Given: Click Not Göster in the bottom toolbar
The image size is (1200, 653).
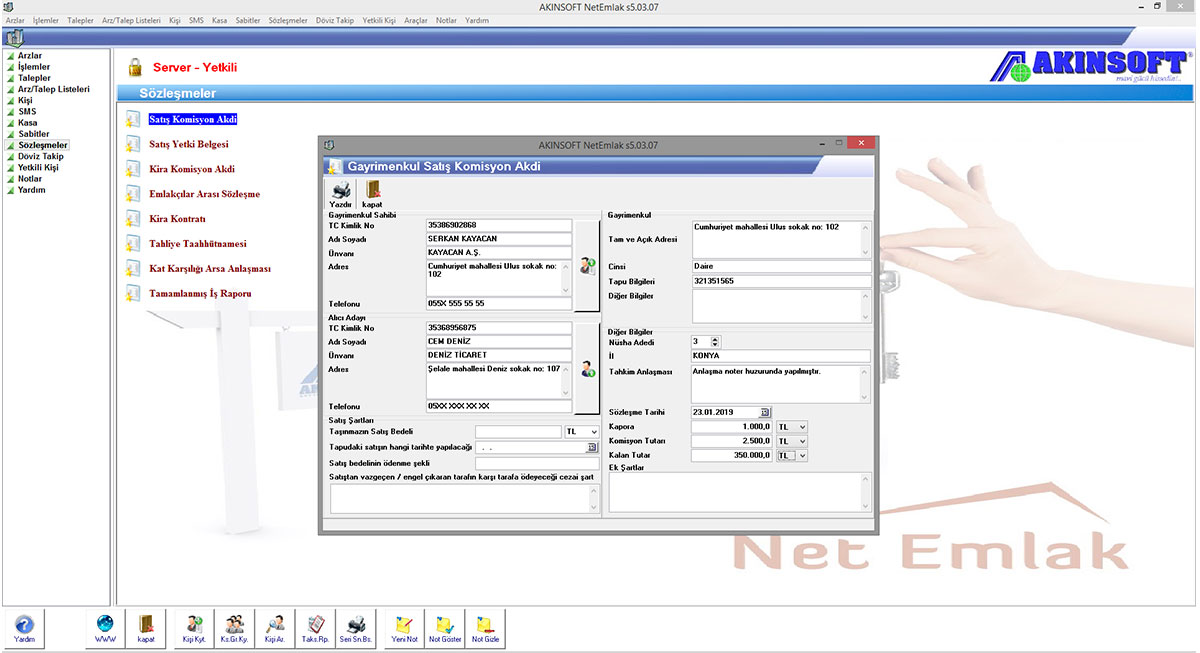Looking at the screenshot, I should [x=444, y=625].
